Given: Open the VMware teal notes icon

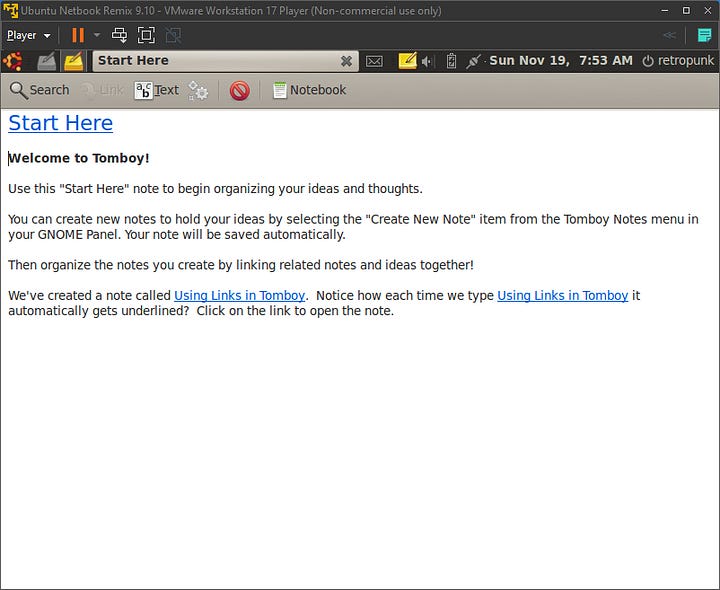Looking at the screenshot, I should pos(704,35).
